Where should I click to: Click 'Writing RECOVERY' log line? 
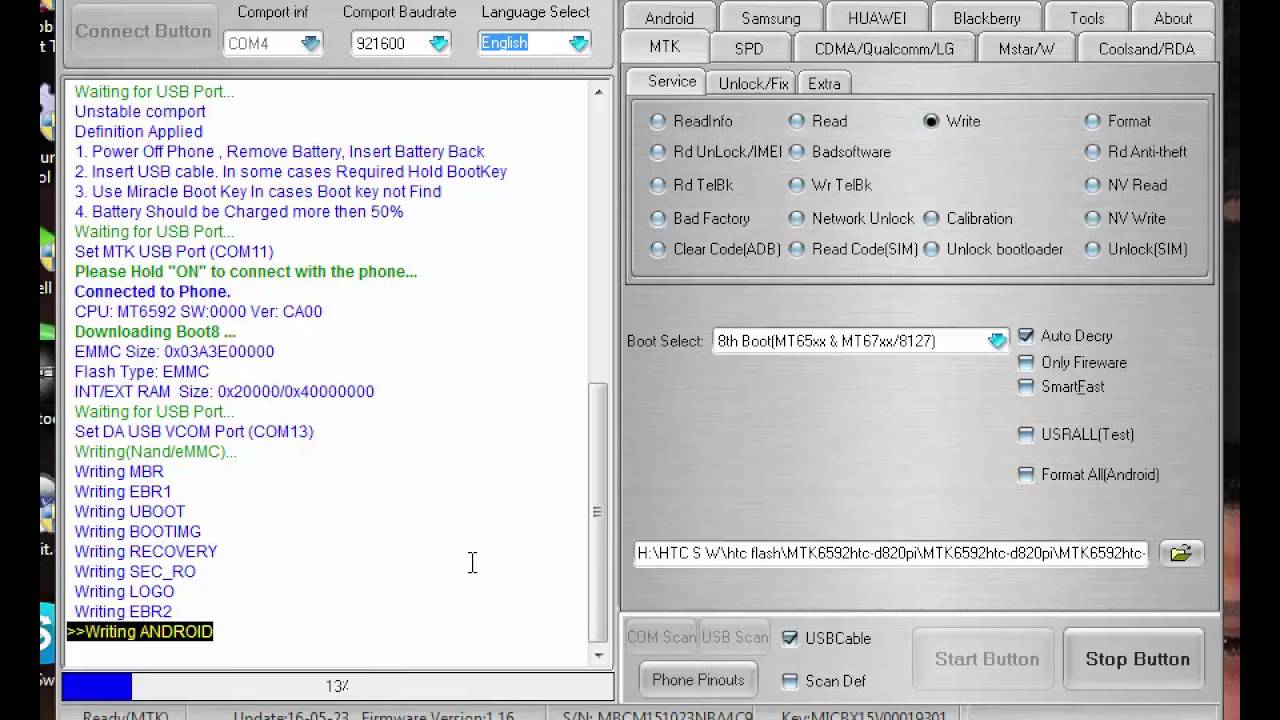pyautogui.click(x=146, y=551)
